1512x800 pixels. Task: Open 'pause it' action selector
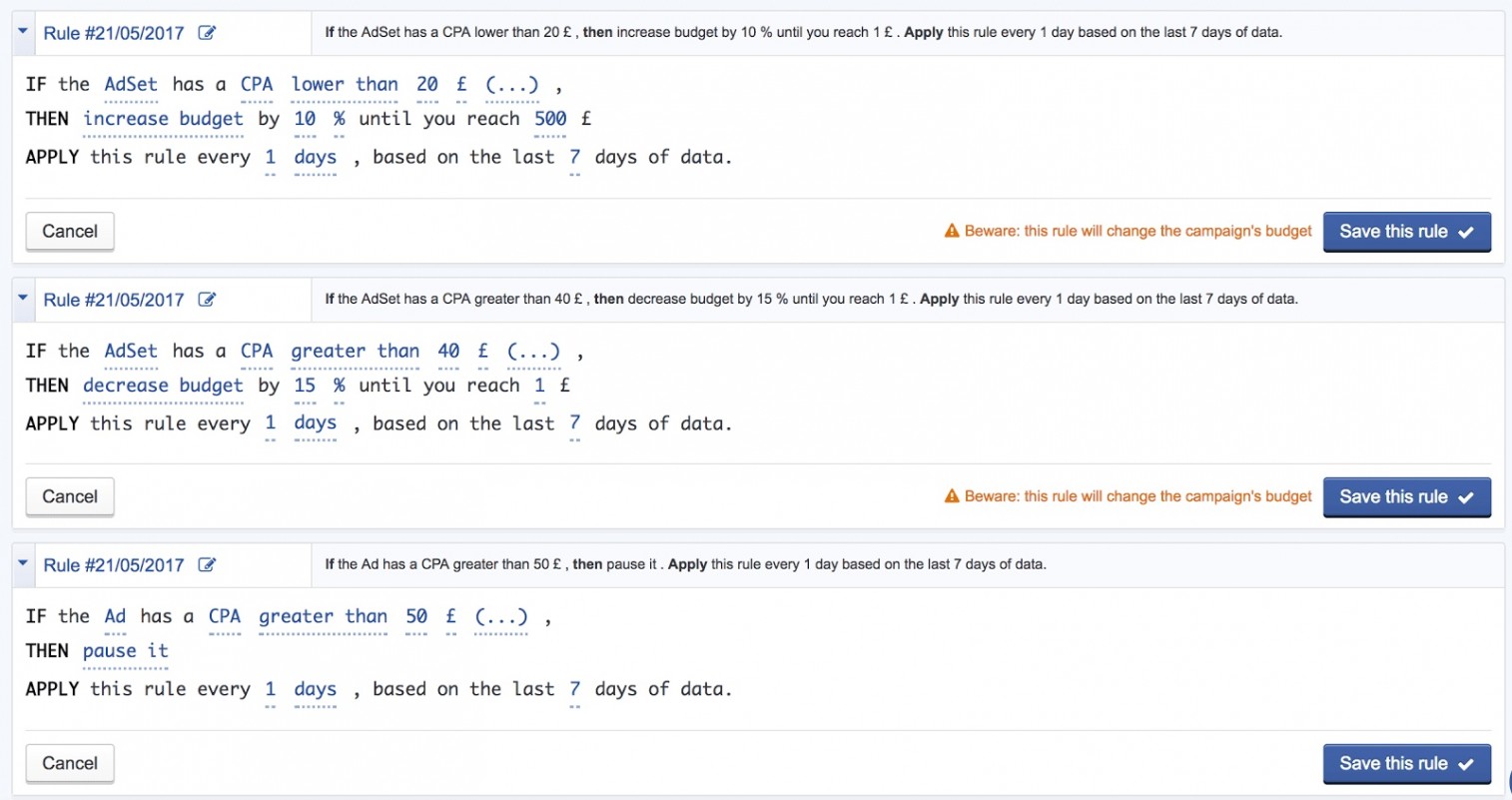125,652
